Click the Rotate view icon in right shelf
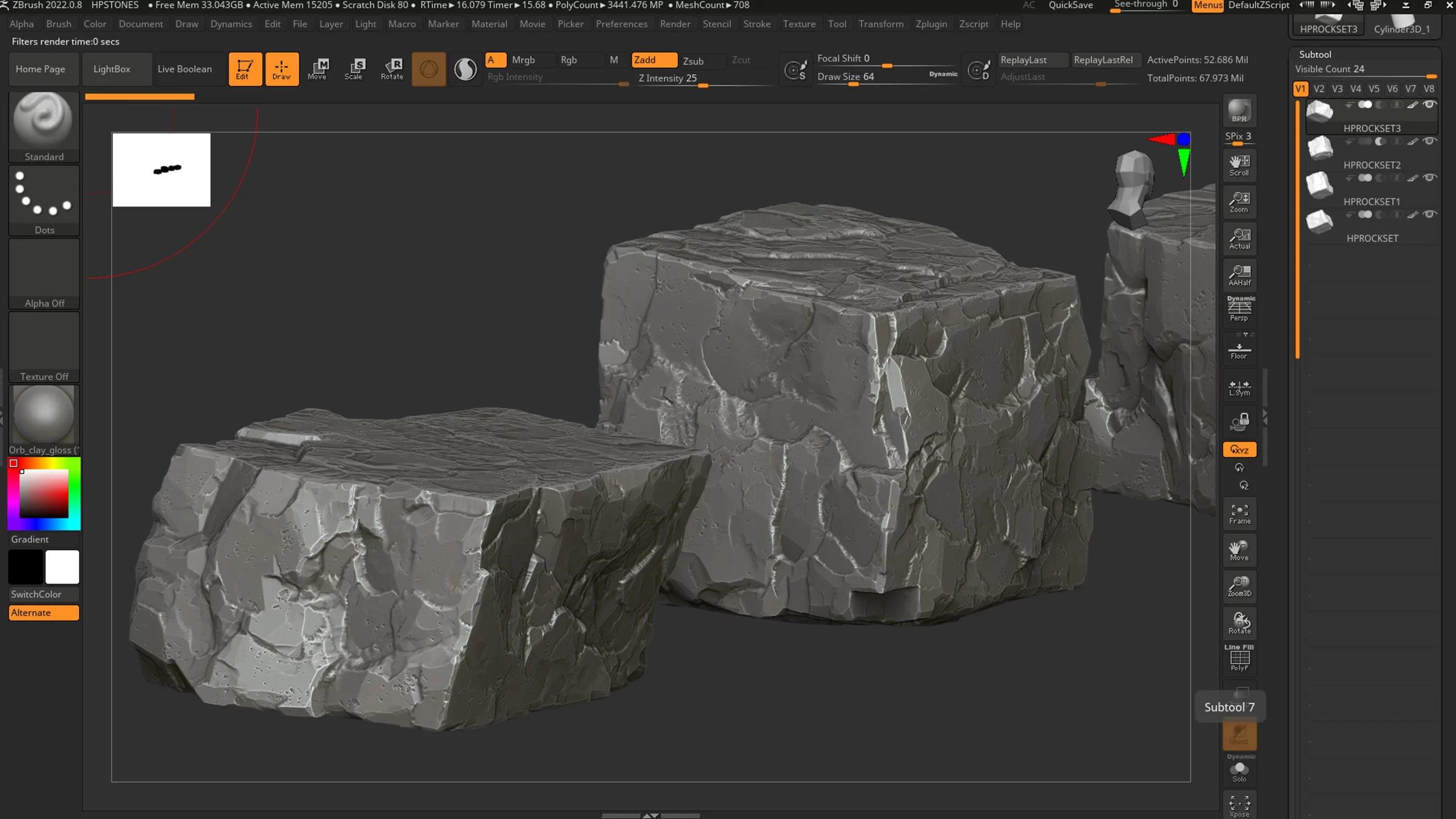The height and width of the screenshot is (819, 1456). coord(1239,623)
